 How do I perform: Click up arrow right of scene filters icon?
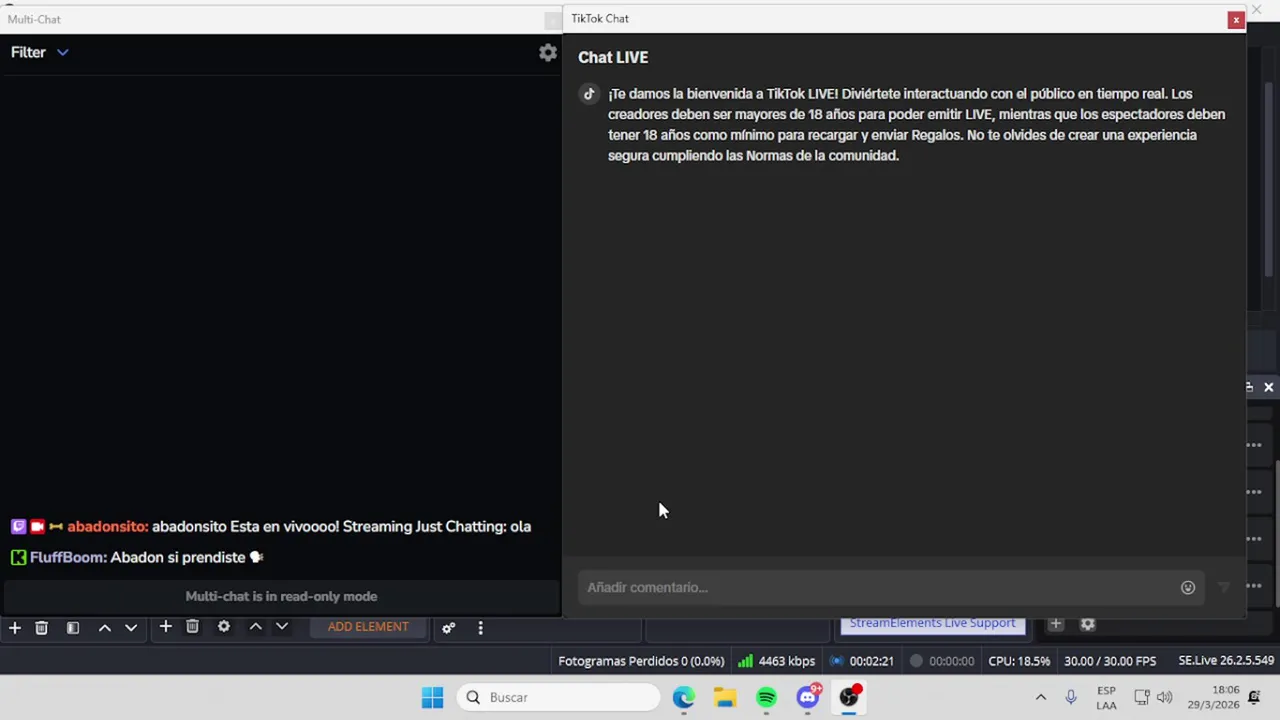(x=104, y=627)
